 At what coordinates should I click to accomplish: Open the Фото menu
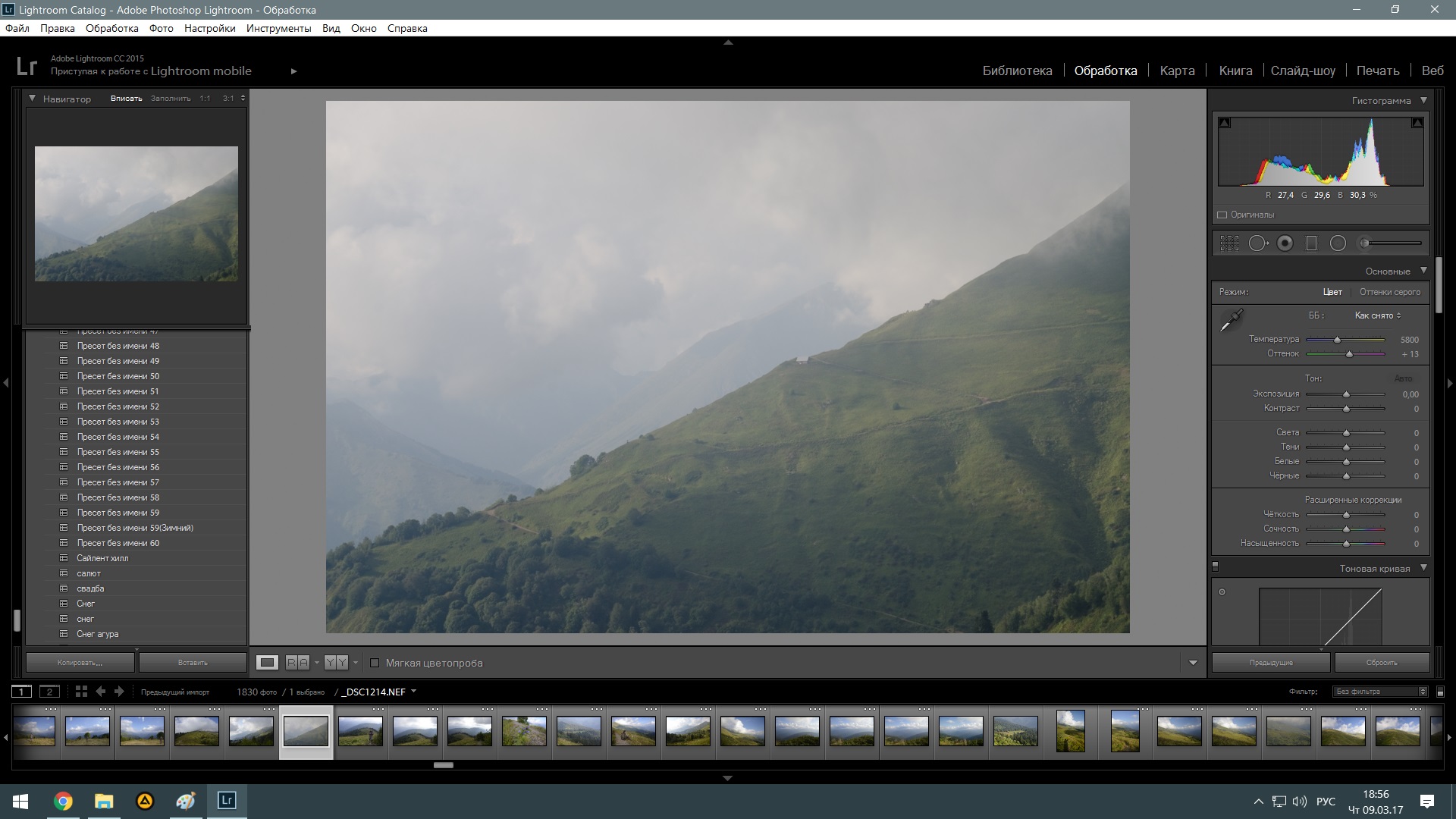(161, 28)
